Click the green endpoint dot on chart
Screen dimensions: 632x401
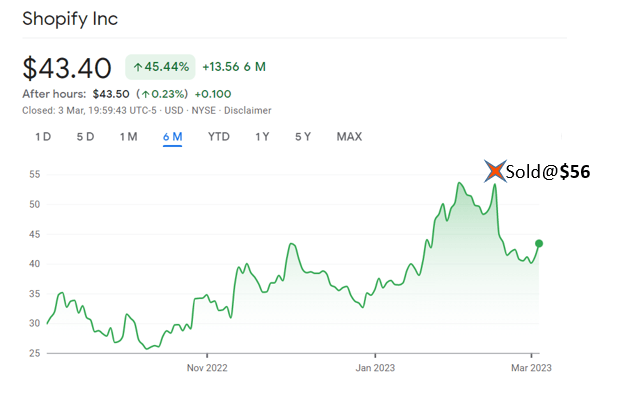pos(540,243)
